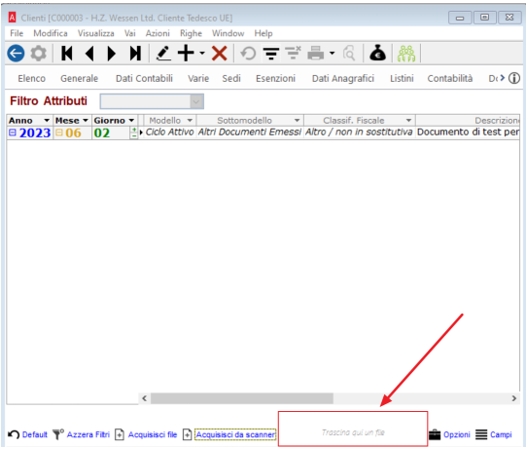Viewport: 528px width, 451px height.
Task: Click the edit pencil icon
Action: pyautogui.click(x=163, y=53)
